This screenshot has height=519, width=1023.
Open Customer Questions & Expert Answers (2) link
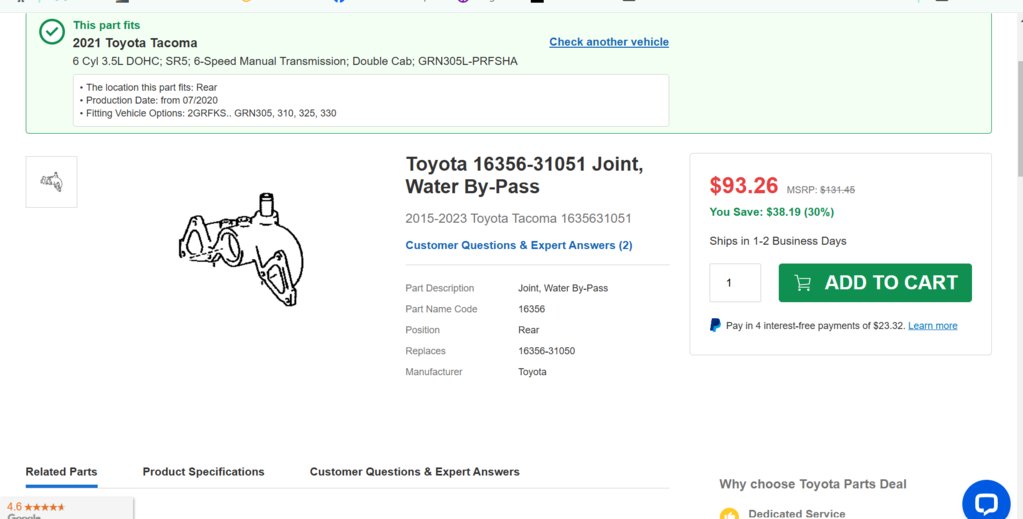519,245
